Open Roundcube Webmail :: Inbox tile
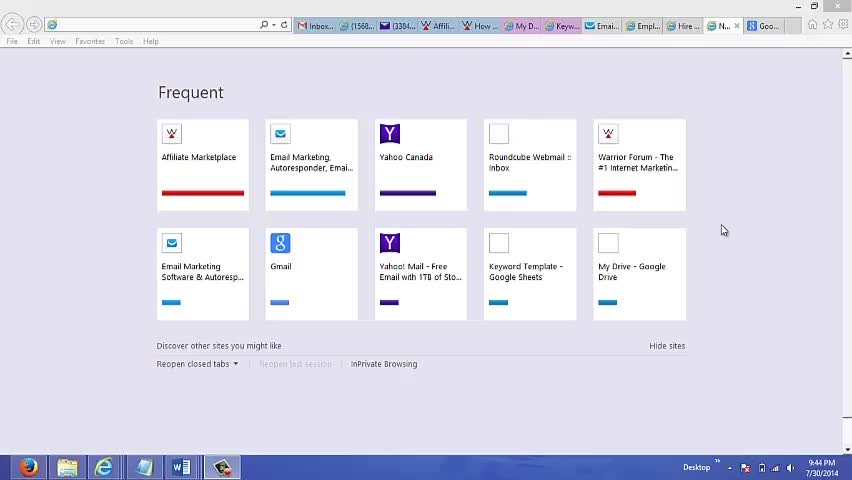 click(x=530, y=165)
